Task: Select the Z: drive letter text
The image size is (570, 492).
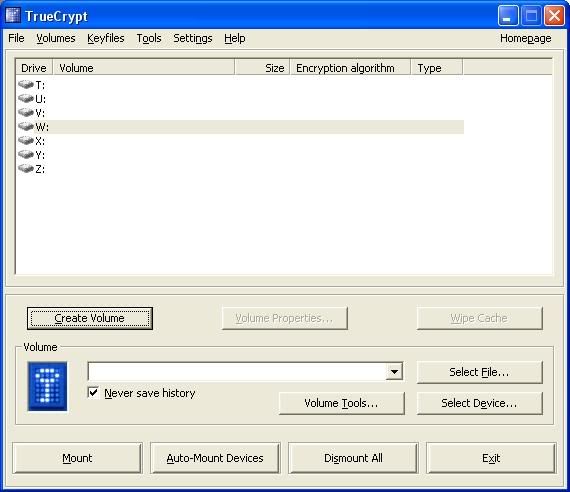Action: (40, 169)
